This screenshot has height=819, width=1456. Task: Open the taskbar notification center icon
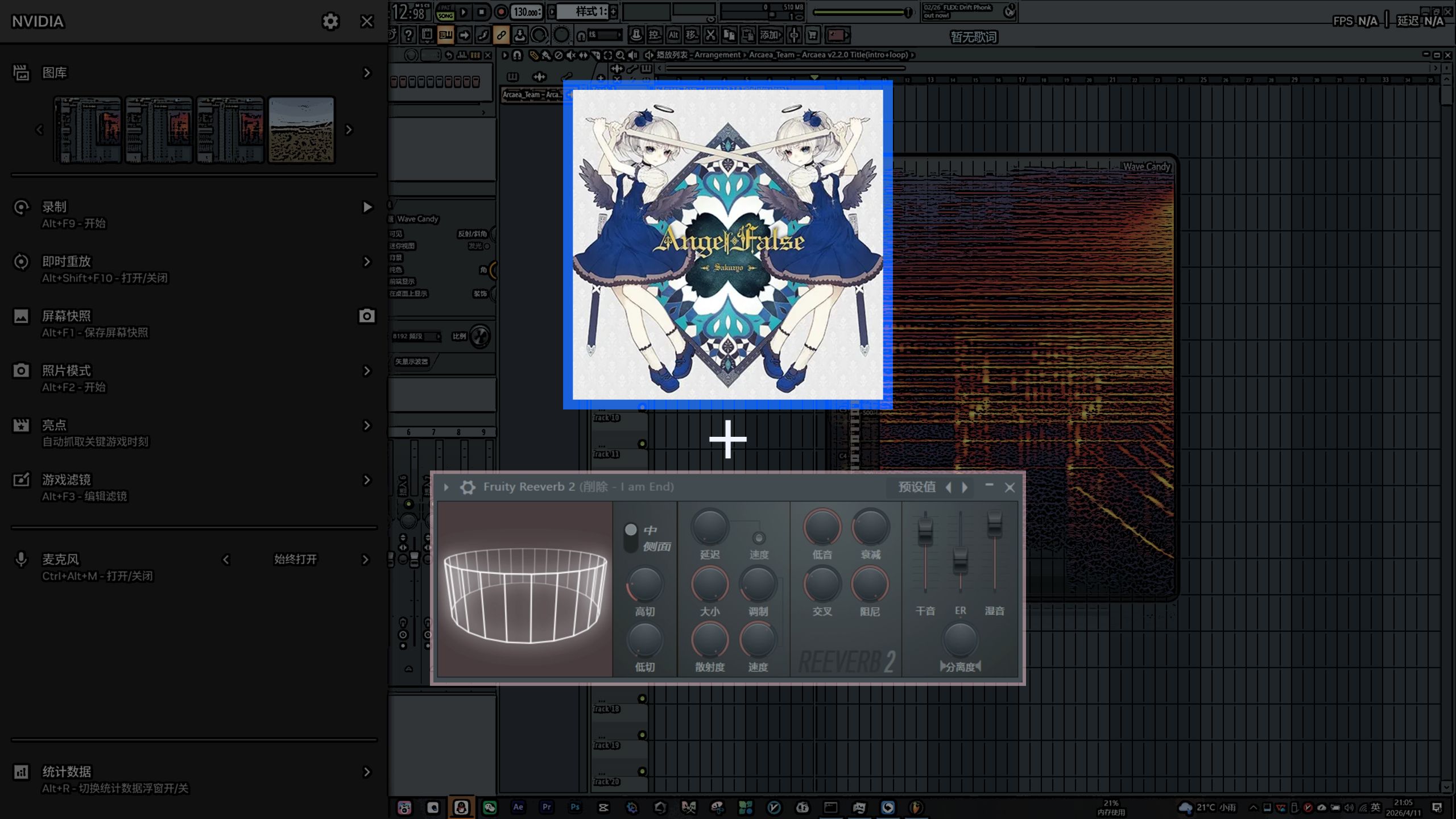[x=1437, y=808]
